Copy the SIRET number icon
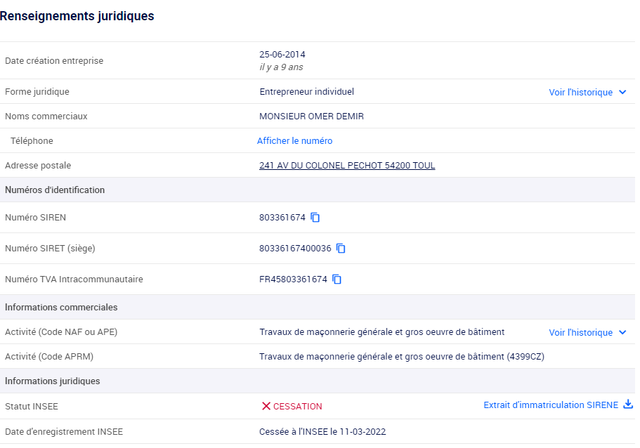 point(341,248)
